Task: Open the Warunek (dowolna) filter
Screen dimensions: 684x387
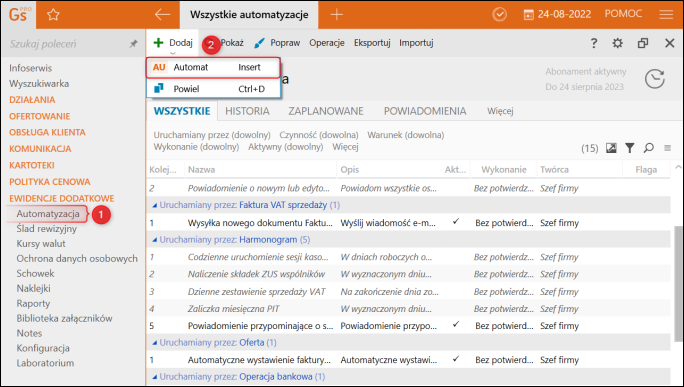Action: coord(406,135)
